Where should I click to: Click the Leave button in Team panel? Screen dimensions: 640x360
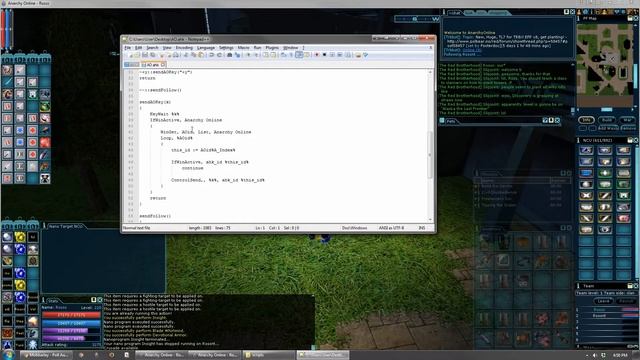603,301
